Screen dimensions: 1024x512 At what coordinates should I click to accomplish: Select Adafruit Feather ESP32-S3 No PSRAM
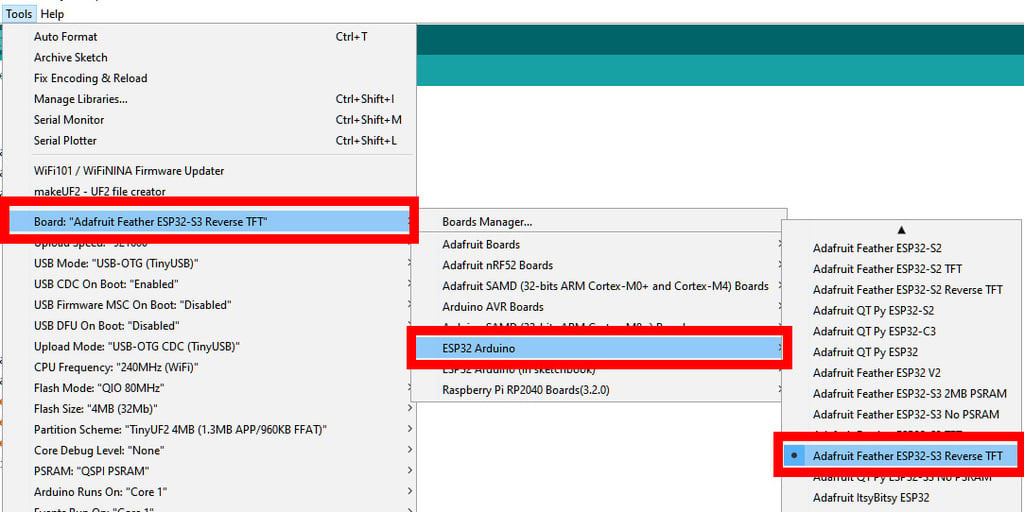pos(901,415)
